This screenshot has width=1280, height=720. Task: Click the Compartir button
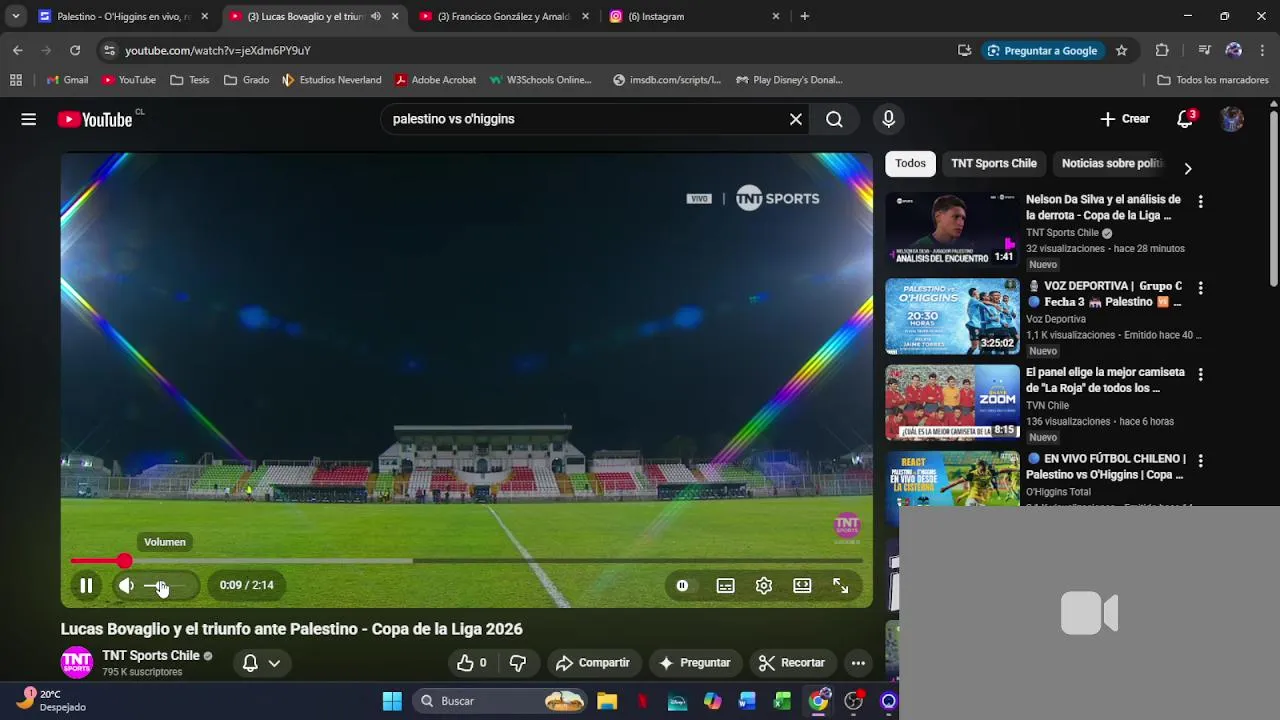pyautogui.click(x=593, y=663)
